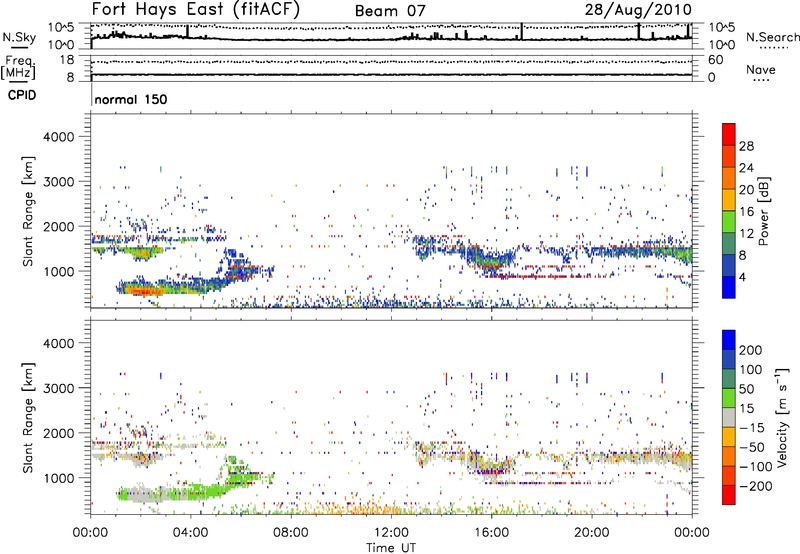
Task: Click "4000" tick on the Power panel range axis
Action: pyautogui.click(x=59, y=137)
